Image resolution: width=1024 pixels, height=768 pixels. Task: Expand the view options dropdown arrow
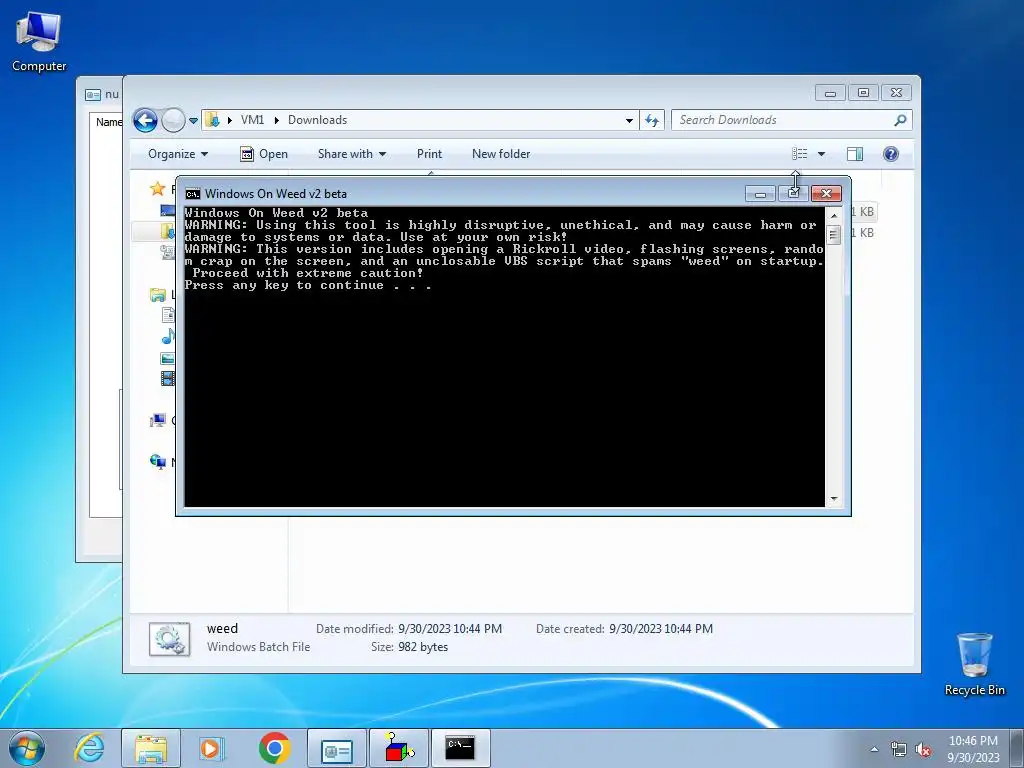click(x=822, y=154)
